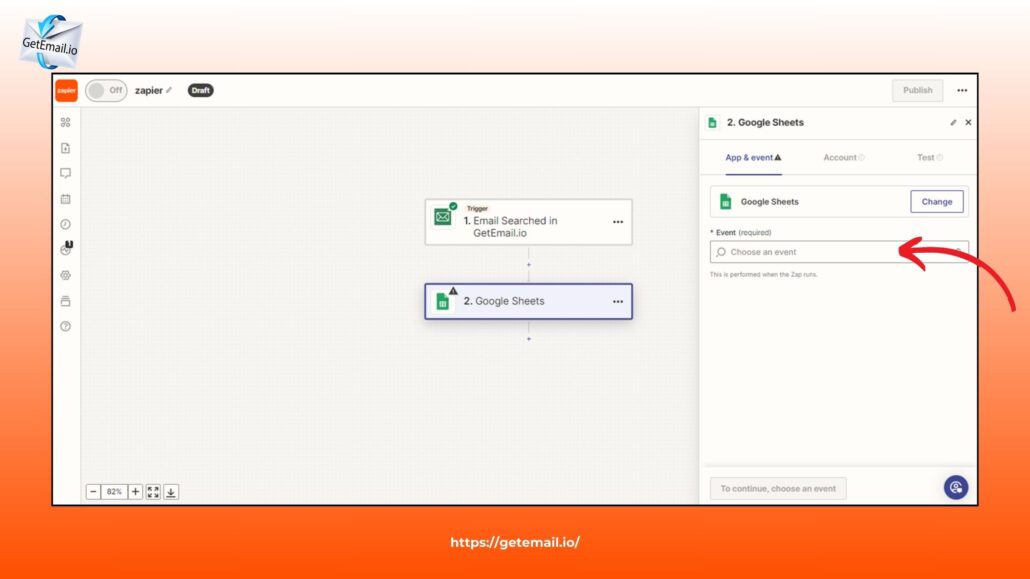Open the help question mark icon
This screenshot has width=1030, height=579.
[x=66, y=326]
